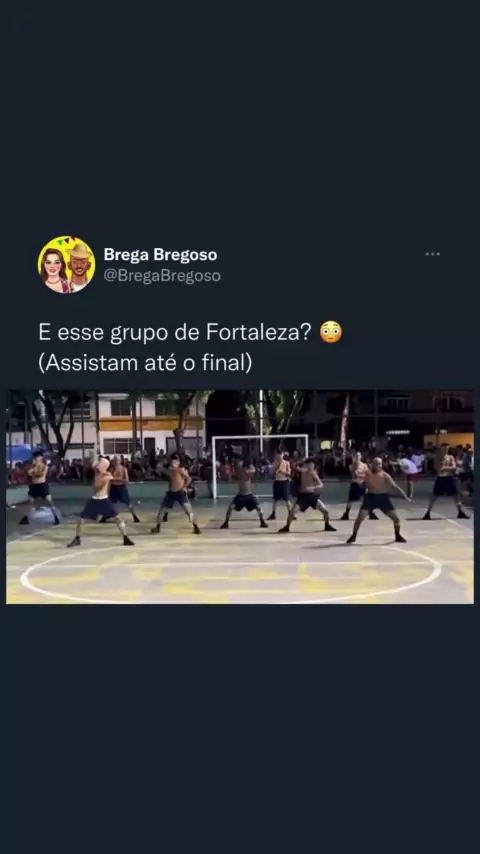The width and height of the screenshot is (480, 854).
Task: Play the dance group video
Action: click(x=240, y=497)
